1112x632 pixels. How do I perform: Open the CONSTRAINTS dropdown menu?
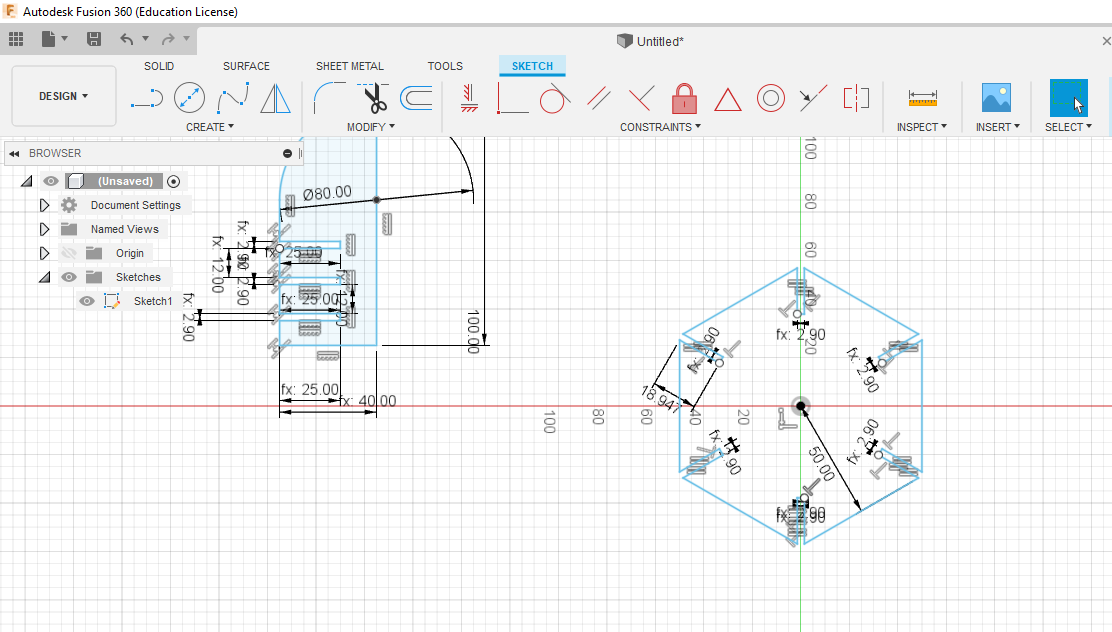point(660,127)
